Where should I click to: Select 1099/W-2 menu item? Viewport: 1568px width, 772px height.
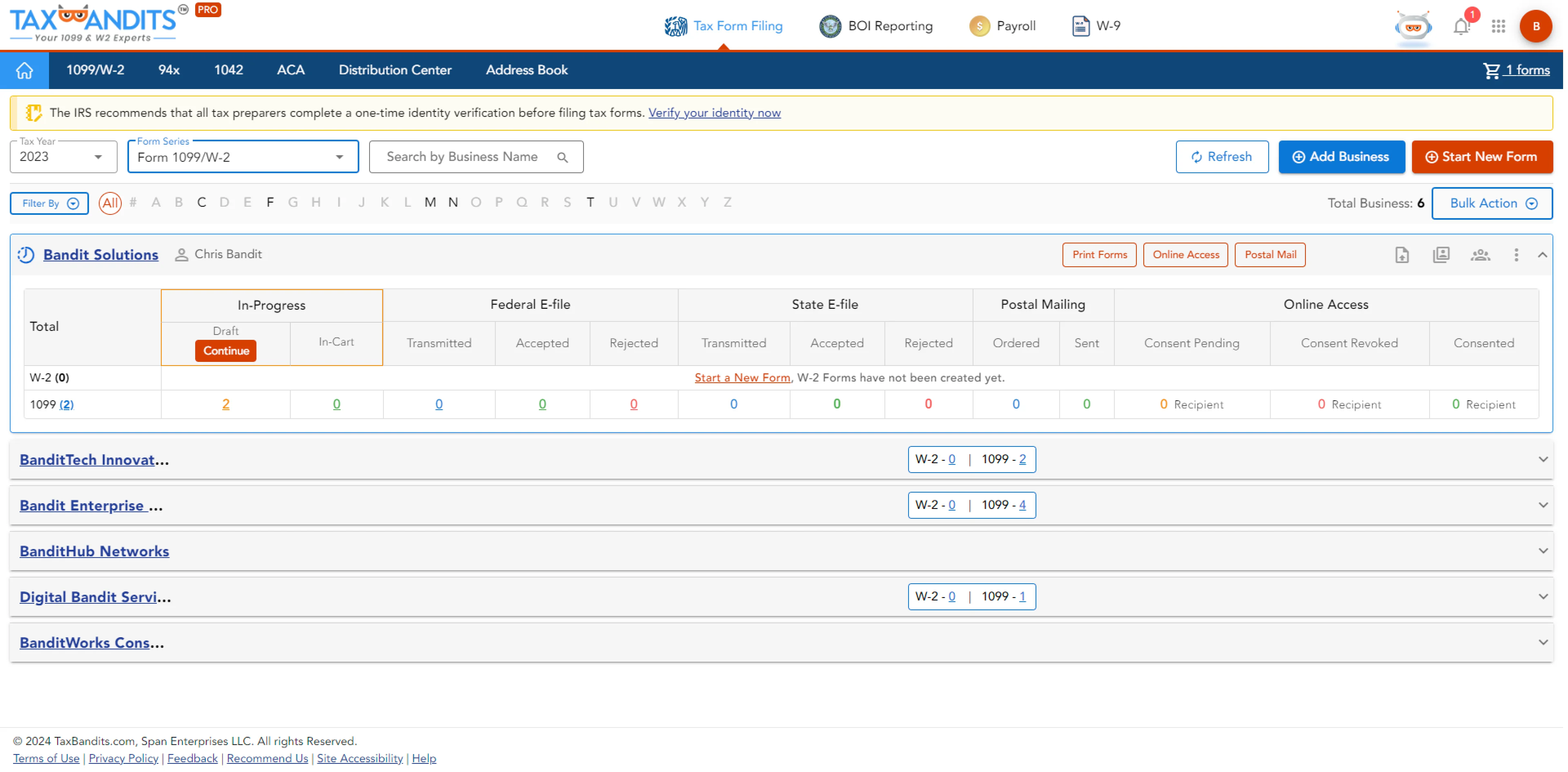[x=95, y=70]
